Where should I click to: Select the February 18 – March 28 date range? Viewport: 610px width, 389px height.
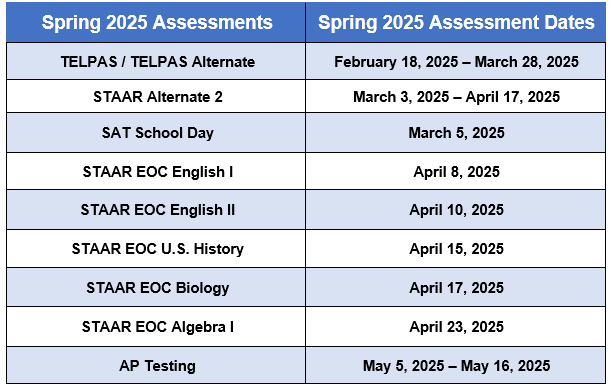pyautogui.click(x=456, y=61)
